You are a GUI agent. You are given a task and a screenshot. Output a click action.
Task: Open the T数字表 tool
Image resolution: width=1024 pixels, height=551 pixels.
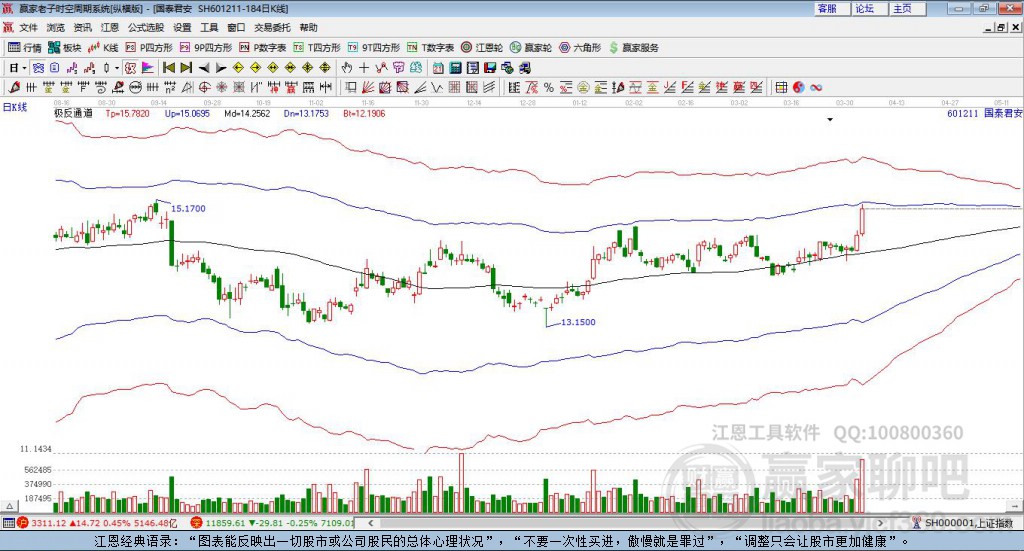point(430,48)
